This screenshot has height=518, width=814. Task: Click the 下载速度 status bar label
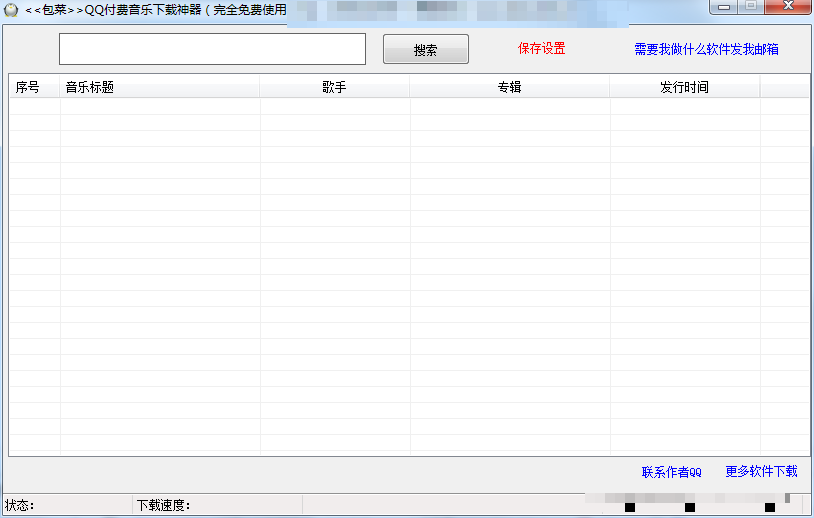(x=163, y=505)
